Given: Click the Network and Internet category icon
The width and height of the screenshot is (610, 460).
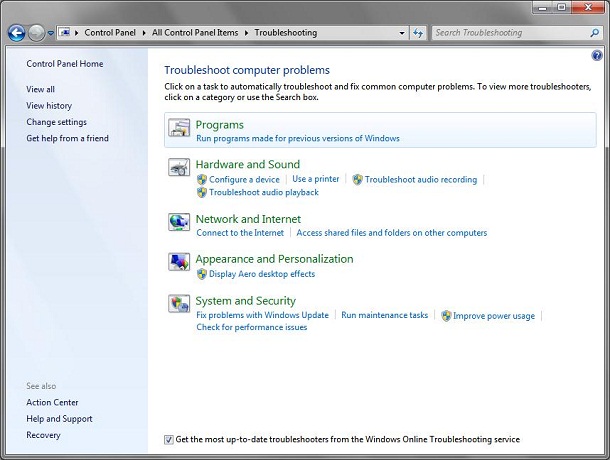Looking at the screenshot, I should (179, 222).
